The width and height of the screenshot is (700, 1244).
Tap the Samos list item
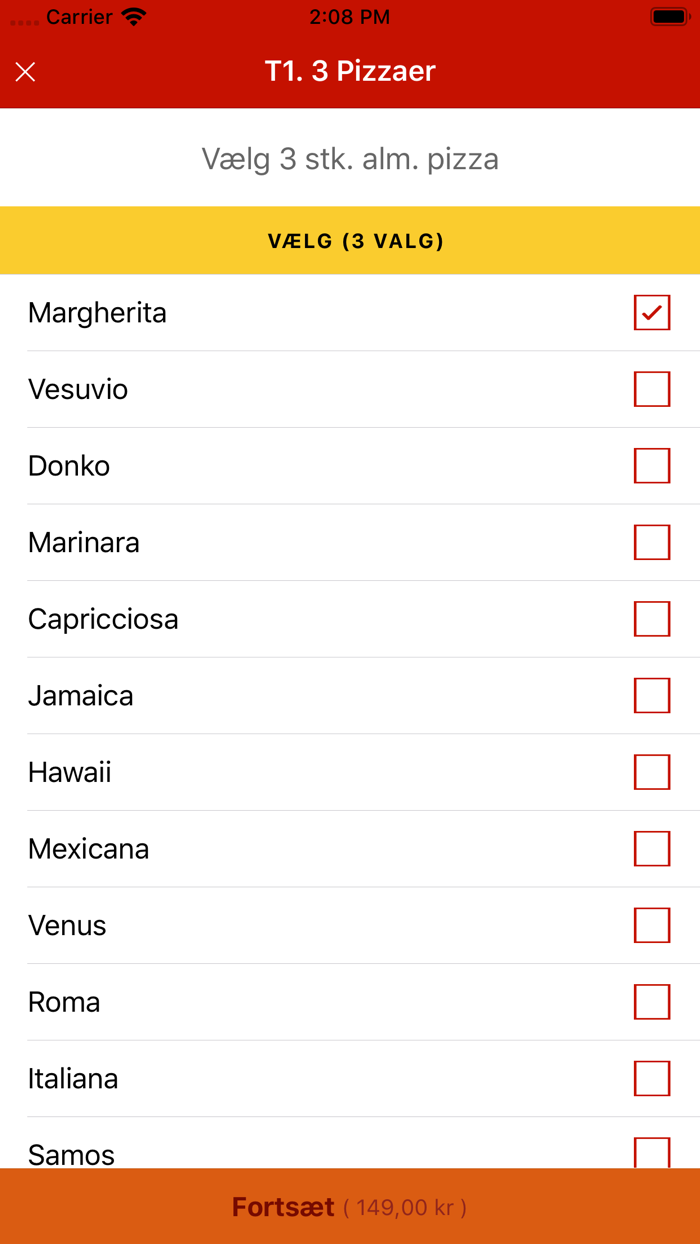pyautogui.click(x=71, y=1153)
